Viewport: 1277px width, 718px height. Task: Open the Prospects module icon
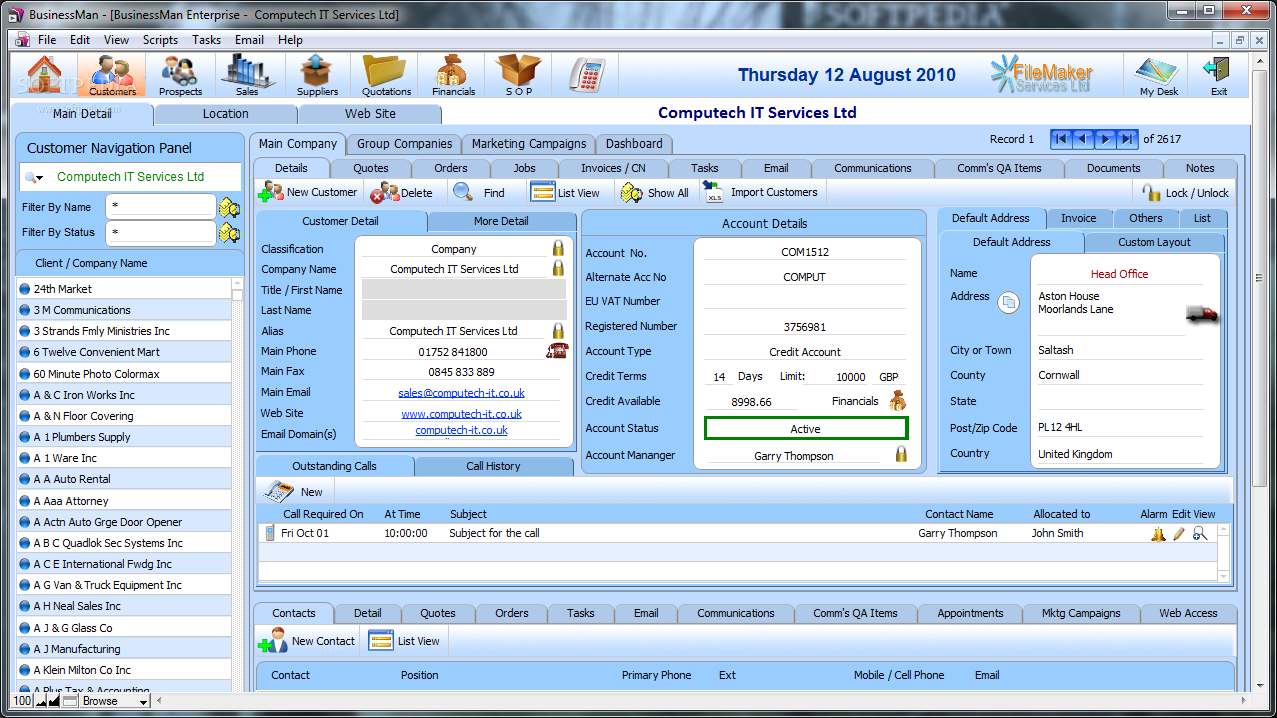pos(180,75)
